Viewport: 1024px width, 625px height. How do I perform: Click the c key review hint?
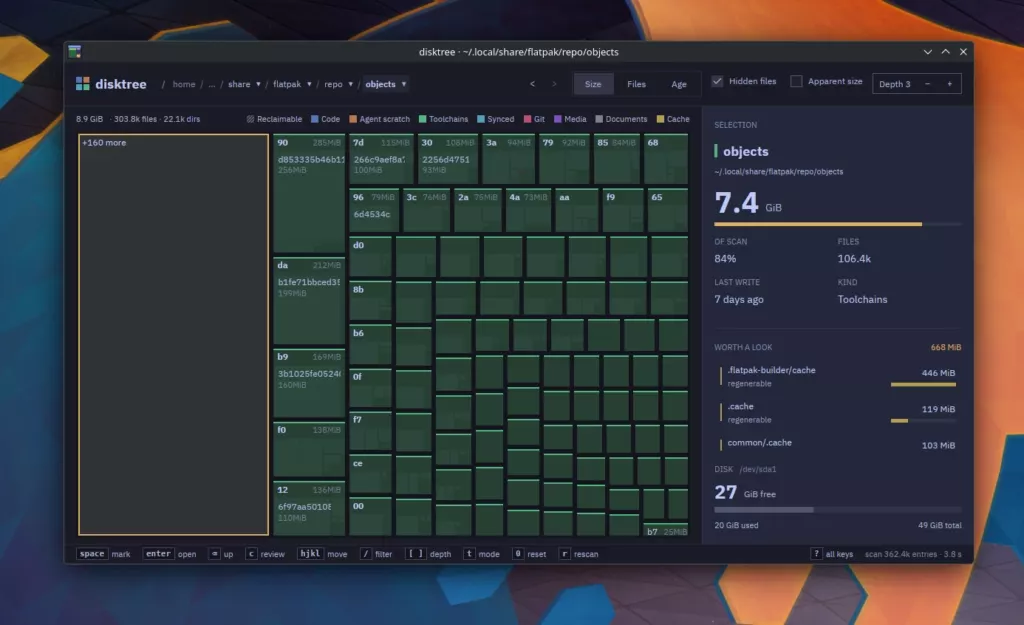click(265, 554)
